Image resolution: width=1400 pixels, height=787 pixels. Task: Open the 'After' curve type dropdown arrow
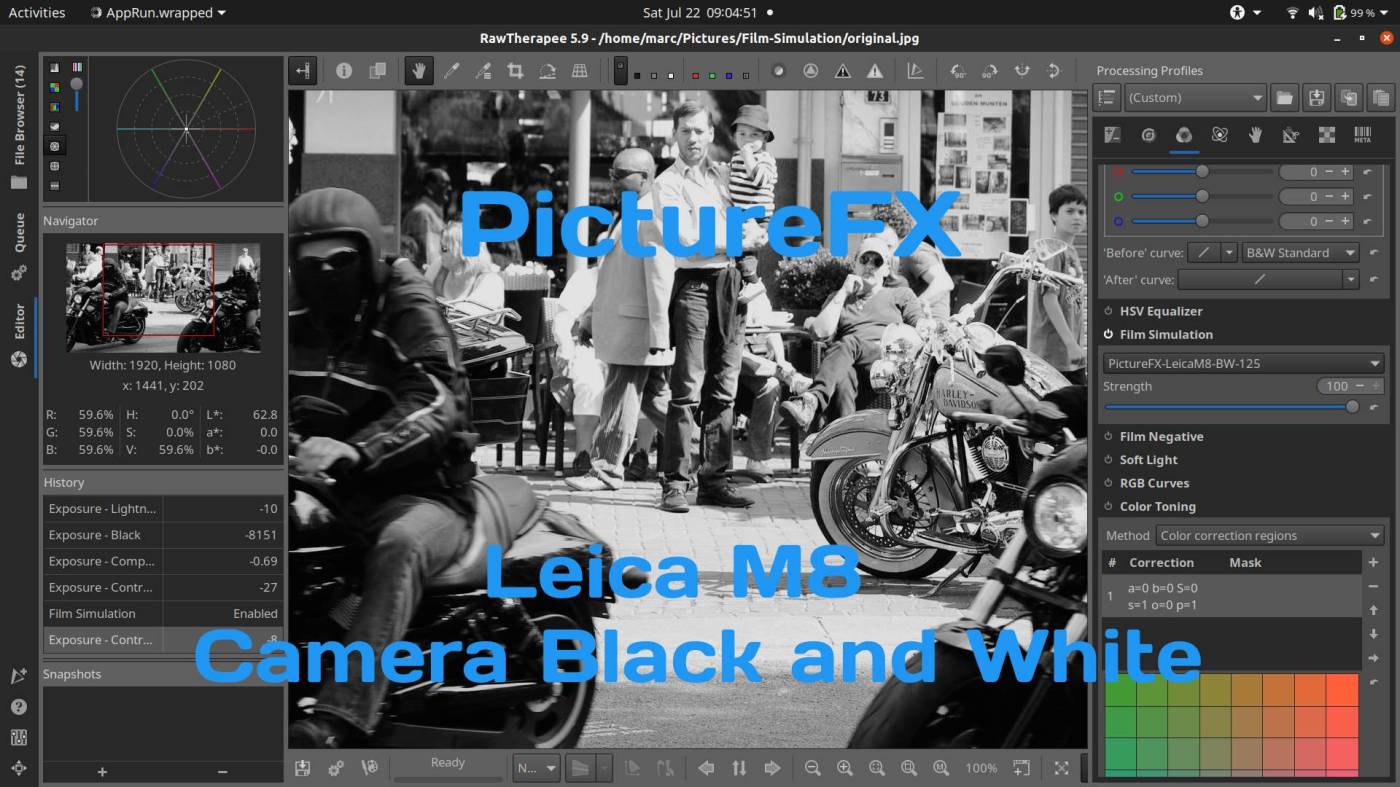point(1350,280)
